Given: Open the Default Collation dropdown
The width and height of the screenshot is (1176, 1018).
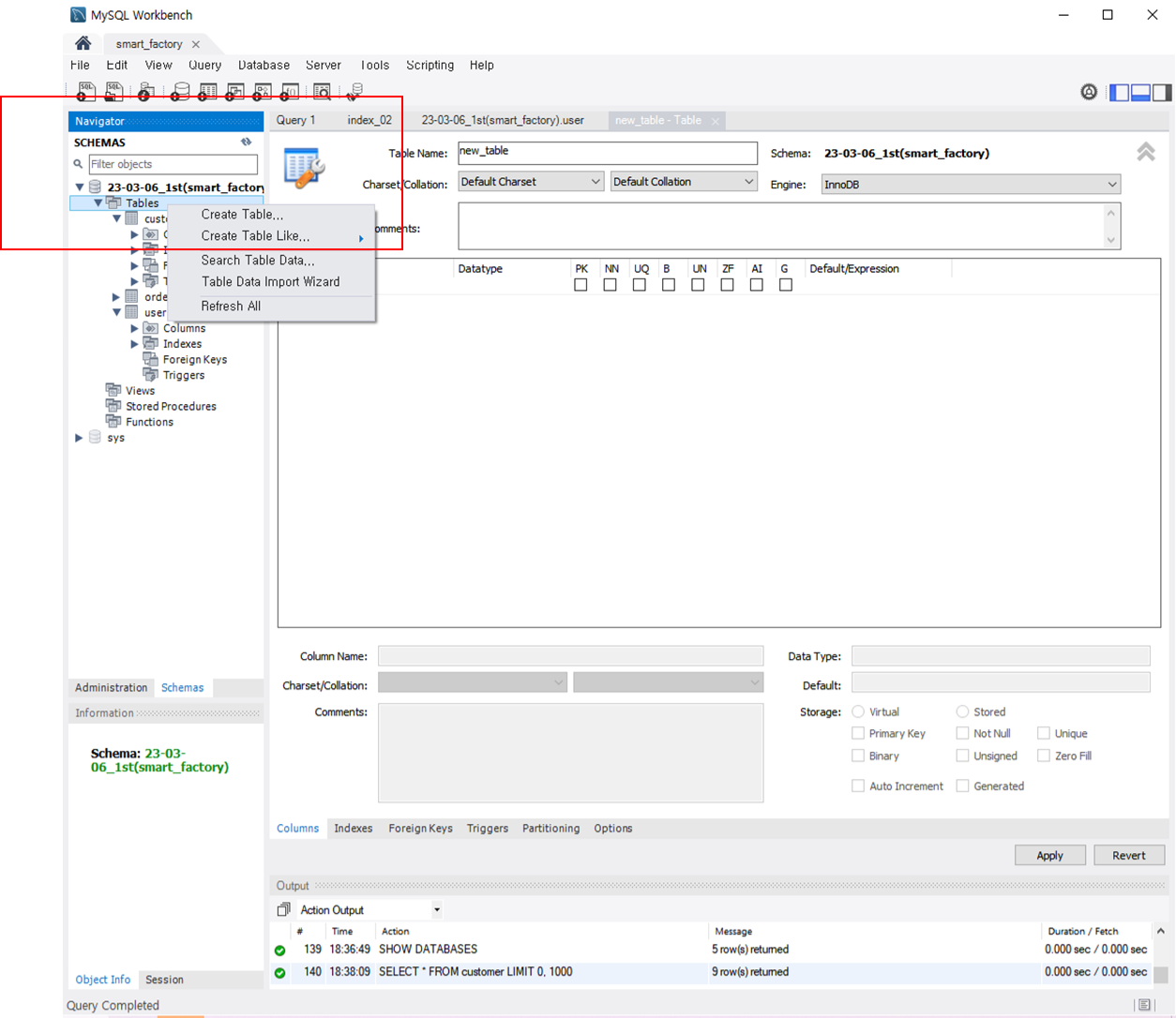Looking at the screenshot, I should (x=684, y=182).
